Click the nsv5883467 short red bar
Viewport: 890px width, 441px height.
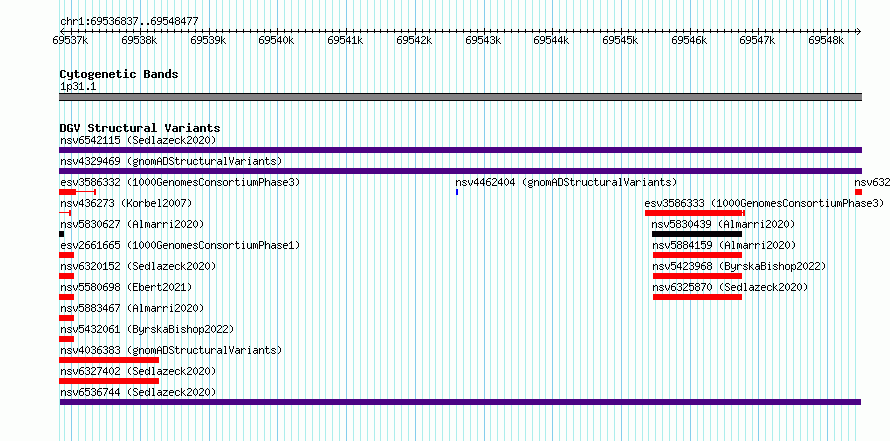coord(66,318)
